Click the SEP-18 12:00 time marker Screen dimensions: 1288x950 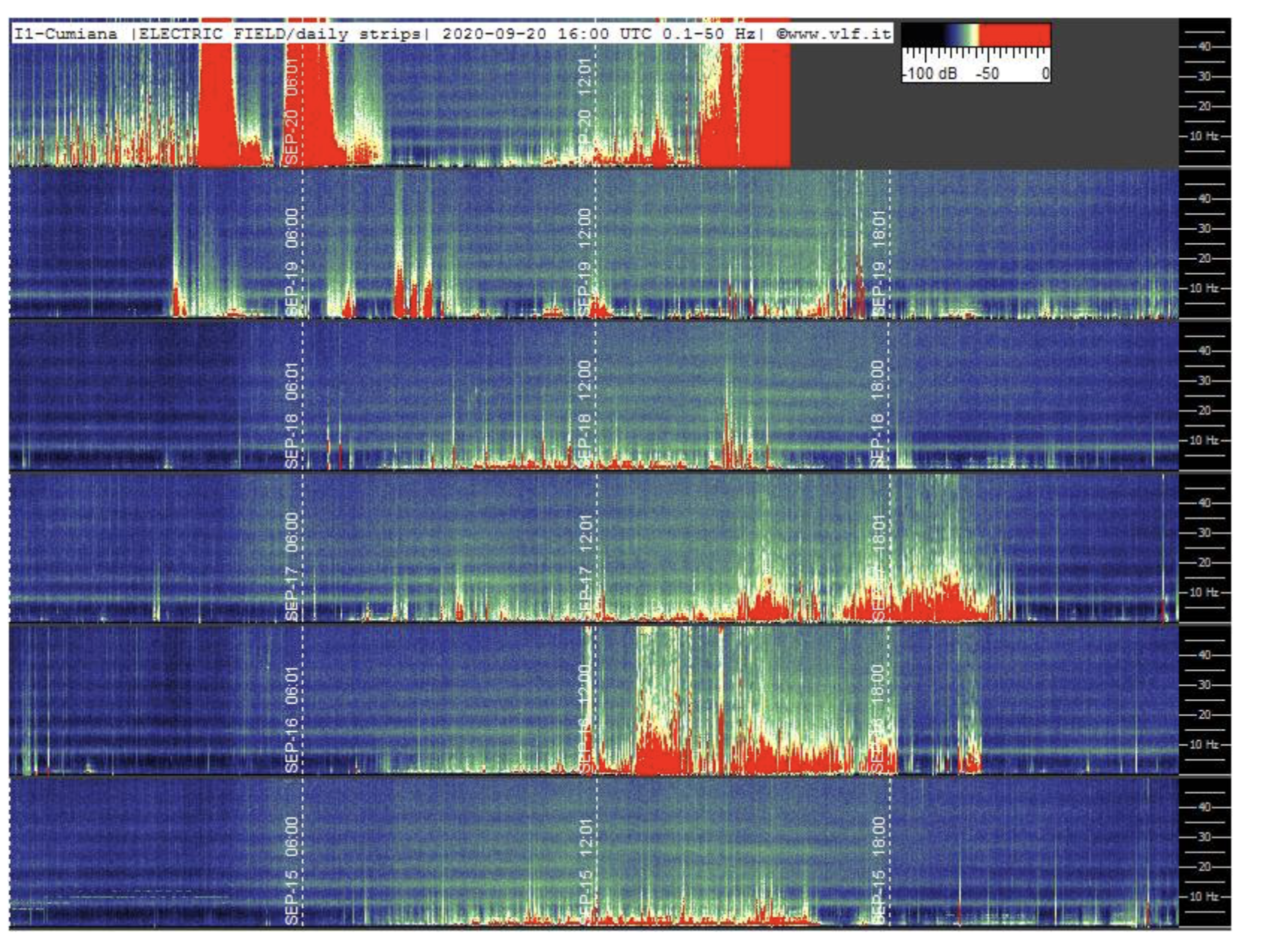(x=585, y=415)
